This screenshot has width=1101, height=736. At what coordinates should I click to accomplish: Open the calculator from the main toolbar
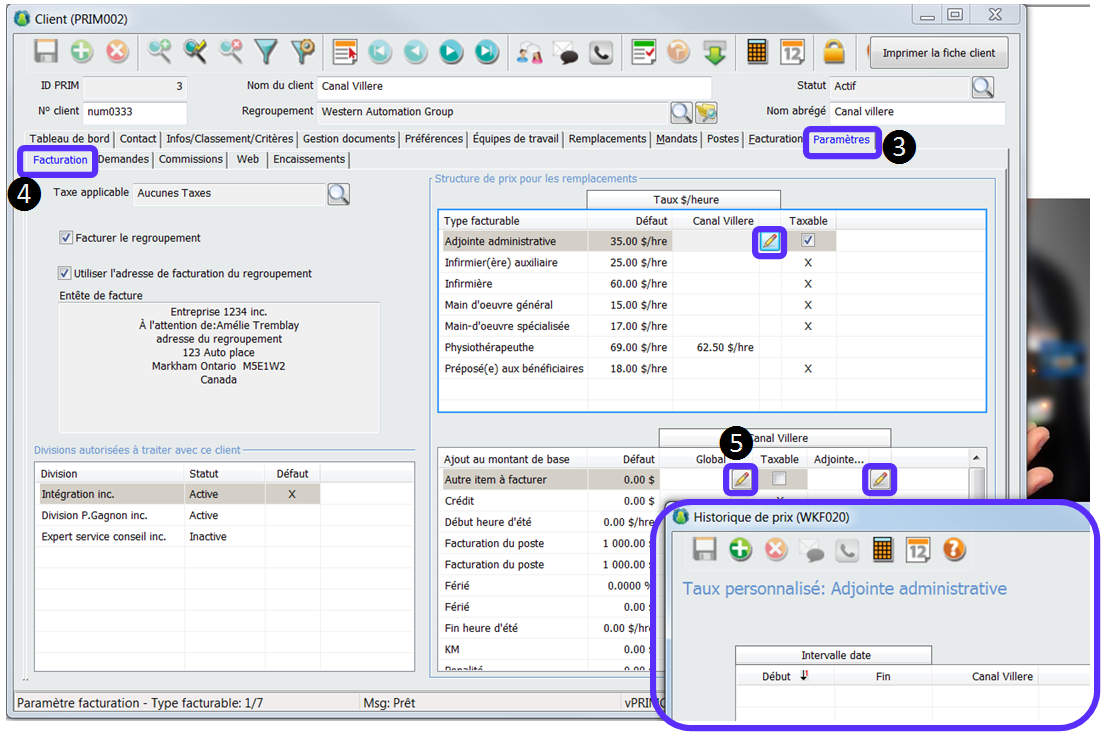point(757,52)
